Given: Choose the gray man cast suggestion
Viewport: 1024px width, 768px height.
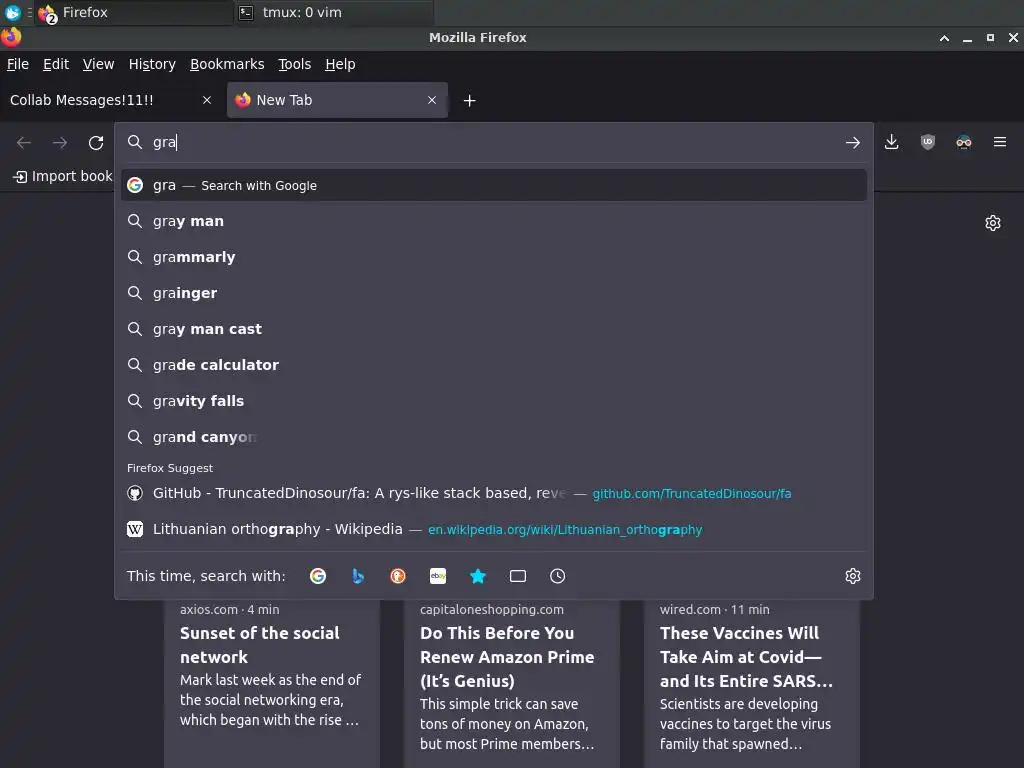Looking at the screenshot, I should coord(494,329).
